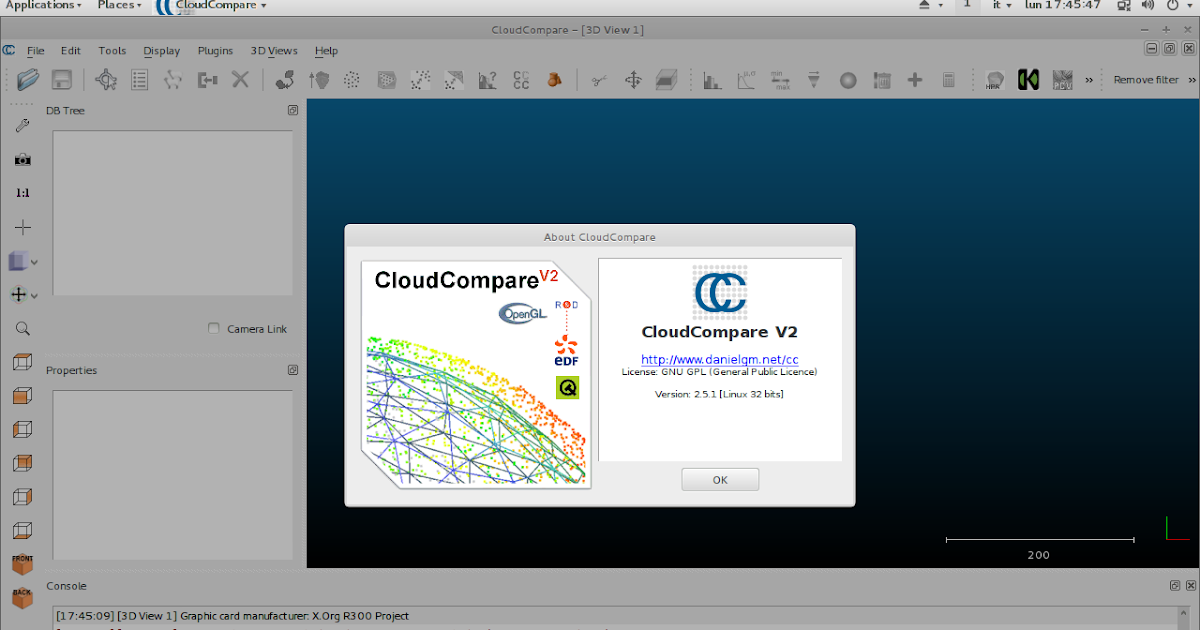Click the HPR plugin icon
The height and width of the screenshot is (630, 1200).
995,80
